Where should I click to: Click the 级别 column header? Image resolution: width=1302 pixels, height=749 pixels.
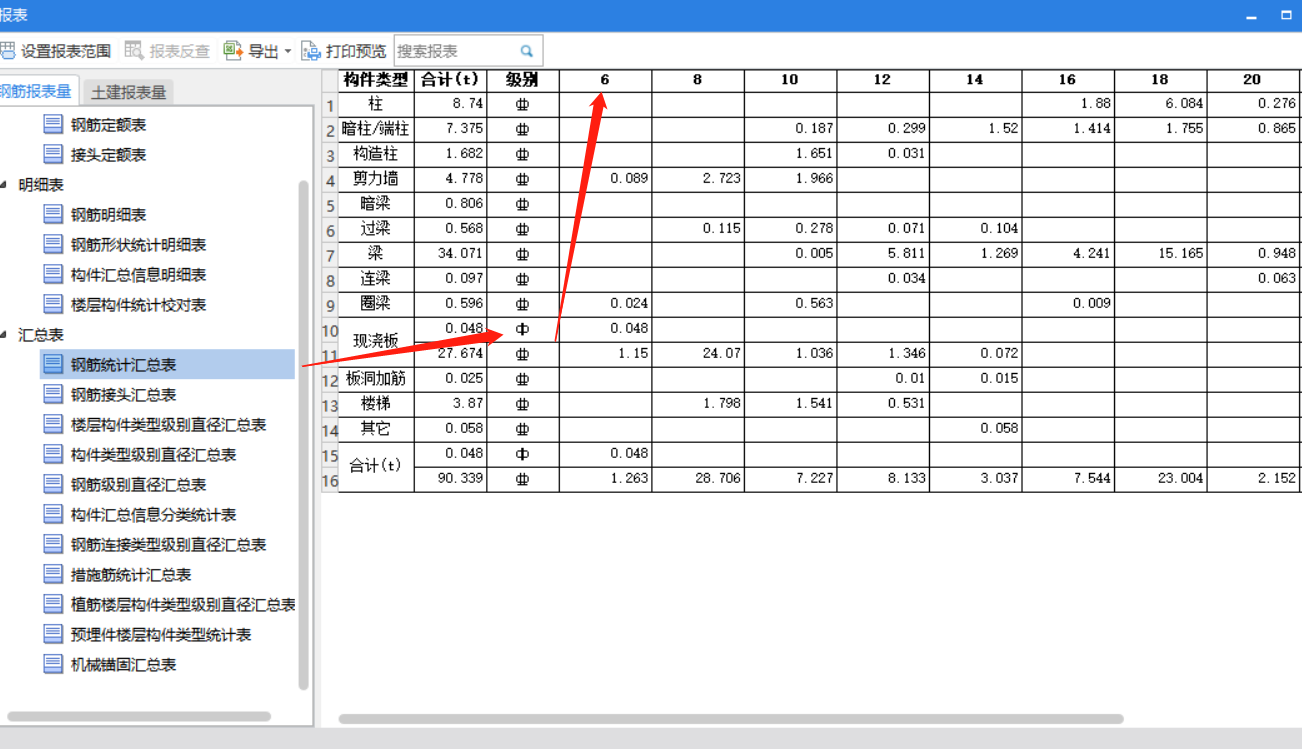coord(523,80)
